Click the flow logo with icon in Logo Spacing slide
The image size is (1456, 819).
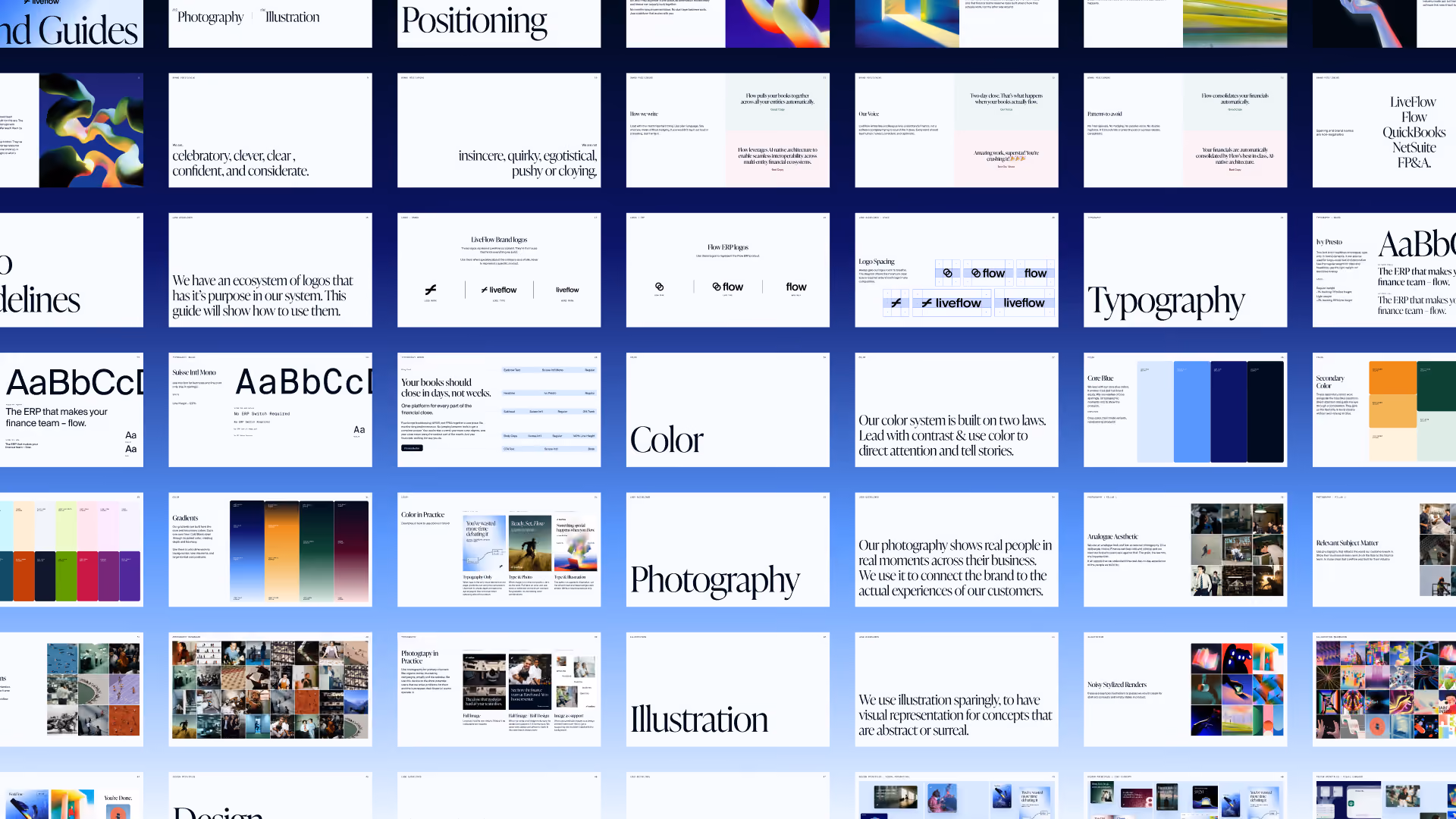coord(988,273)
